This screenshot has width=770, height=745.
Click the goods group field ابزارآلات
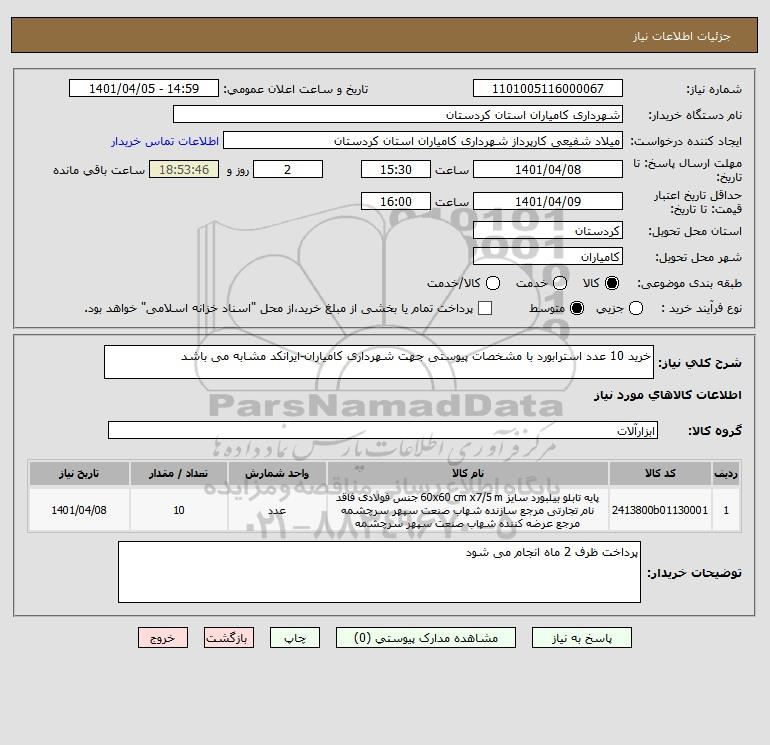point(383,430)
